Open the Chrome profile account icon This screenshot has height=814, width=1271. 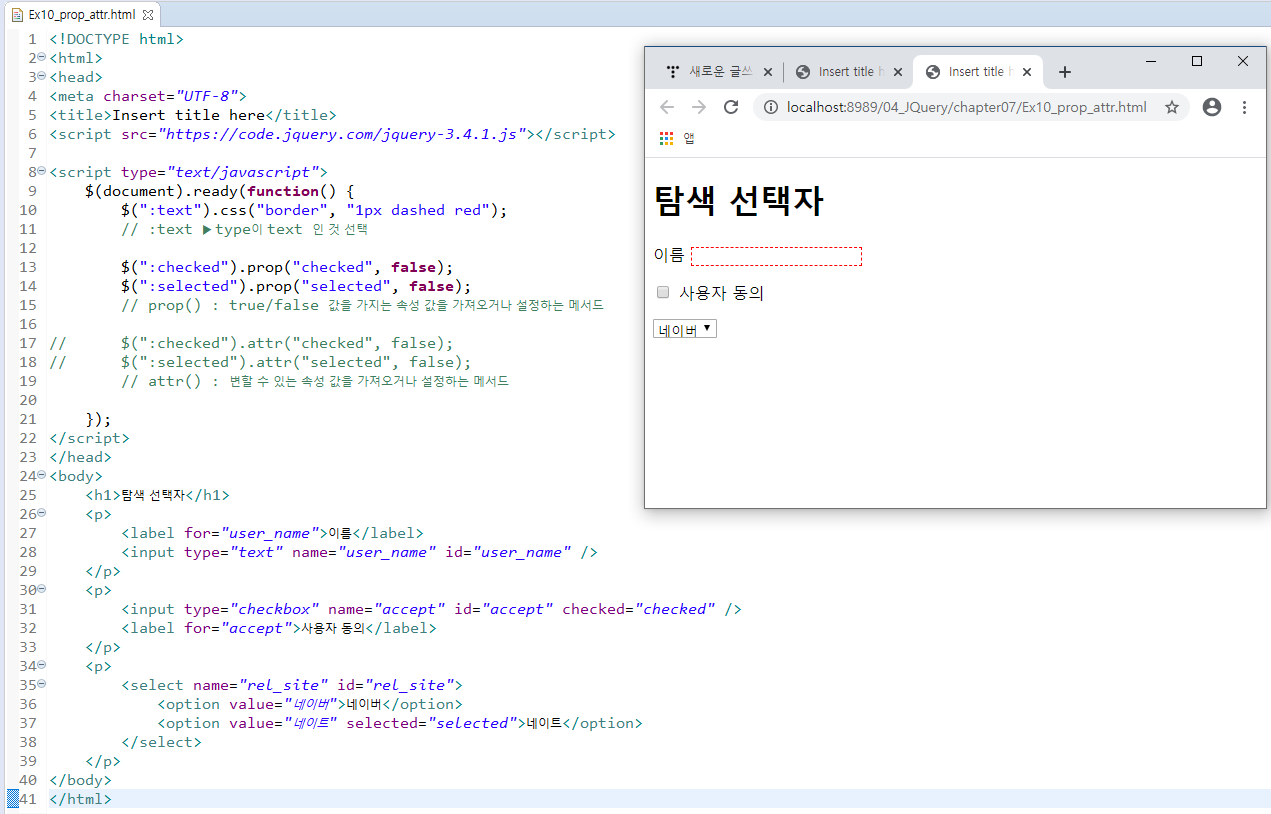tap(1212, 107)
